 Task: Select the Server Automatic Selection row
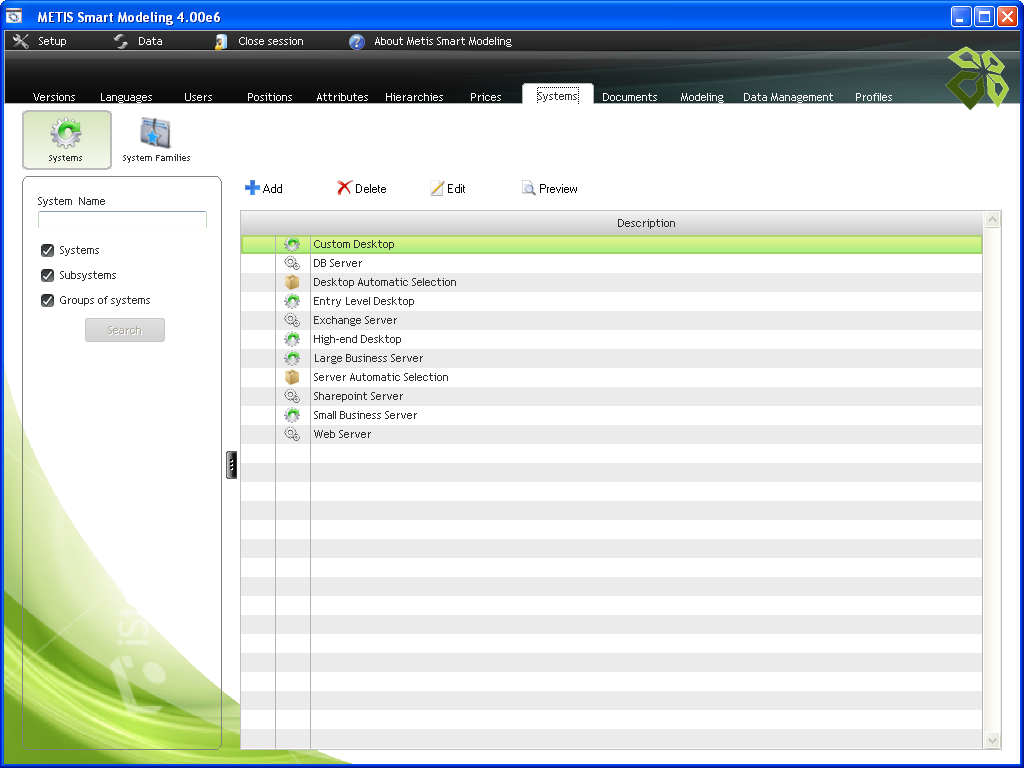tap(611, 377)
